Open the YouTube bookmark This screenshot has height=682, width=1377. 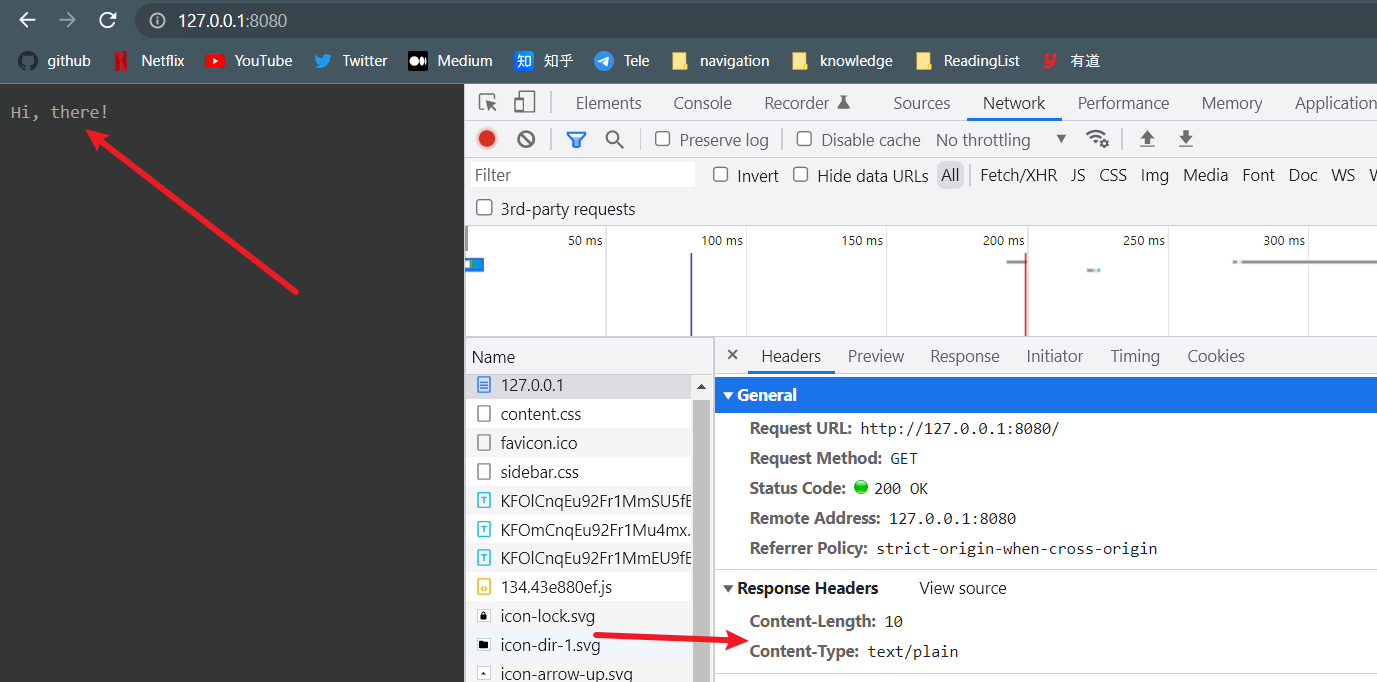249,61
